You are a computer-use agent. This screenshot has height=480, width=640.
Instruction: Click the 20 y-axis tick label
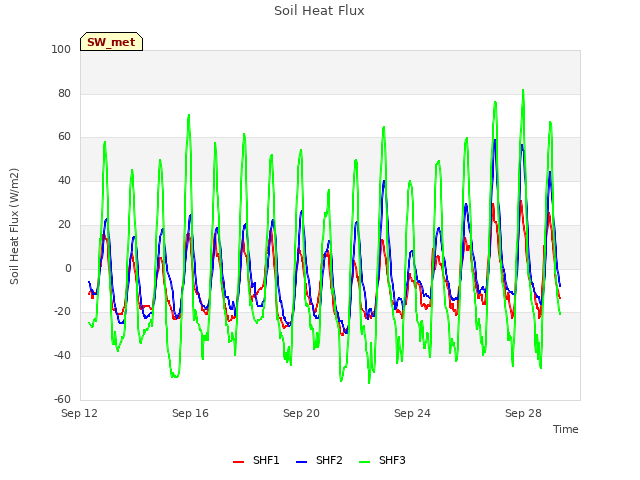(x=64, y=224)
